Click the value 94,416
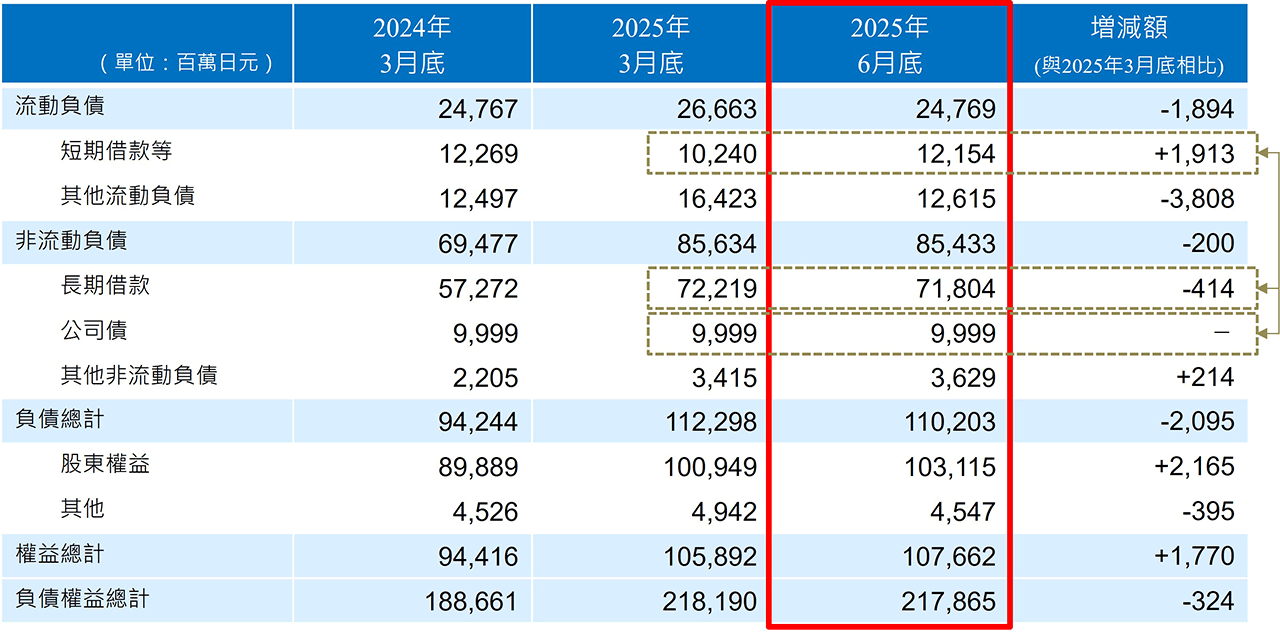The width and height of the screenshot is (1280, 633). click(x=478, y=557)
